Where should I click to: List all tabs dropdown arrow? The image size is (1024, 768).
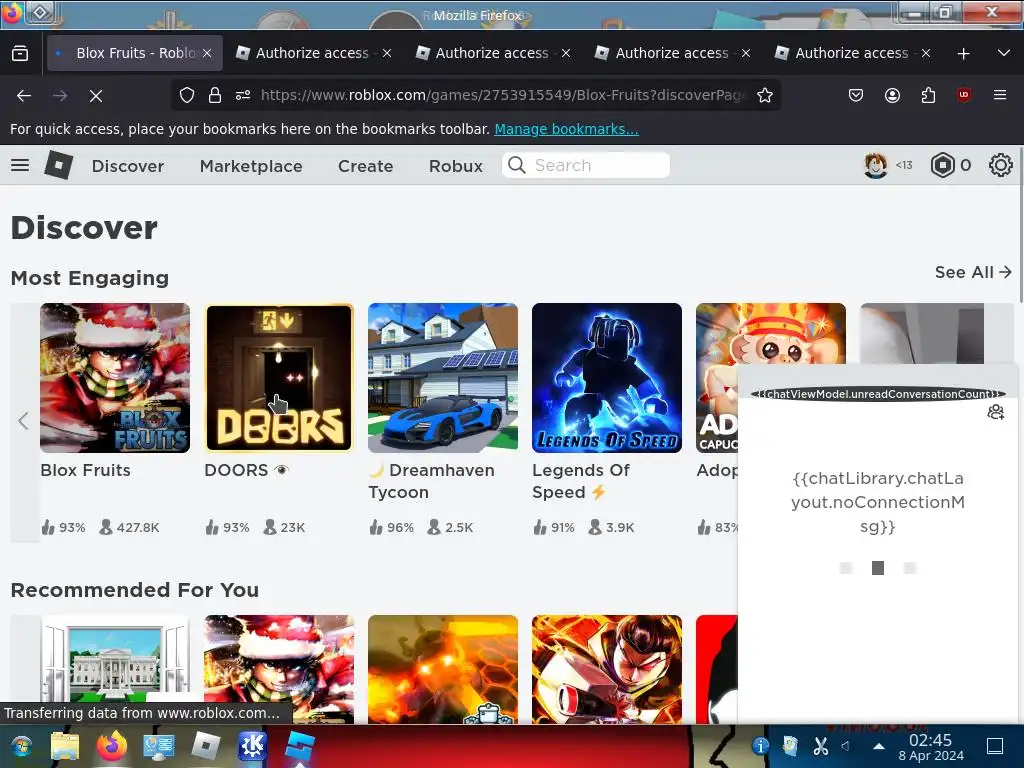coord(1004,53)
